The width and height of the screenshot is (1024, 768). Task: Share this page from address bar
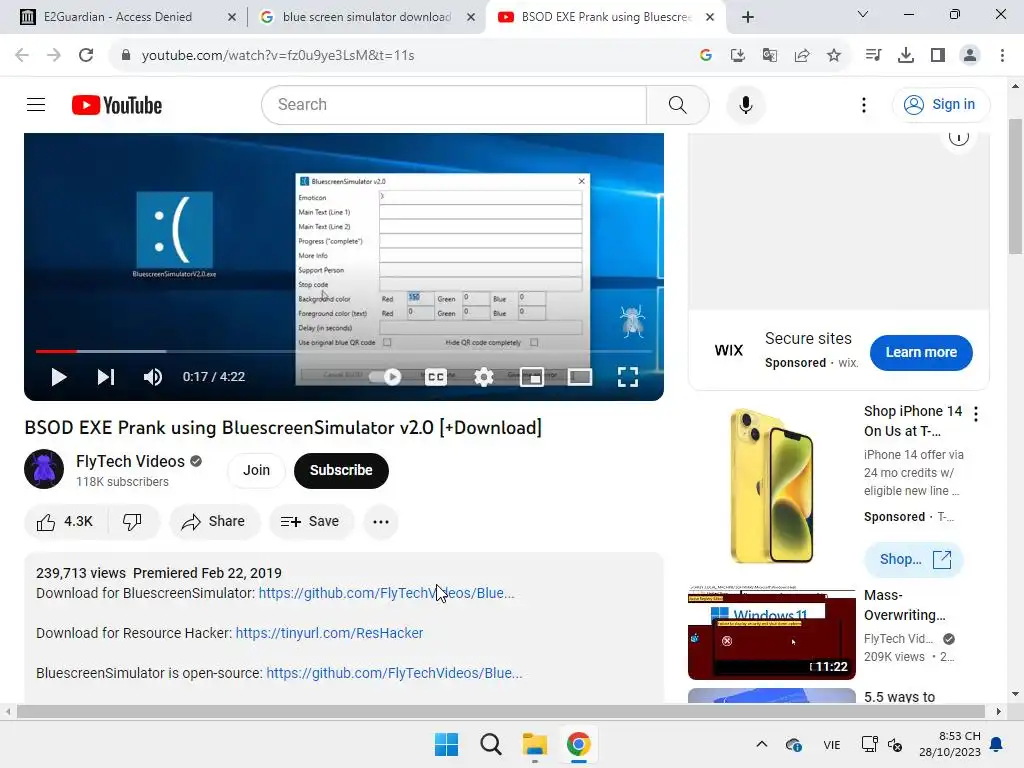tap(801, 56)
